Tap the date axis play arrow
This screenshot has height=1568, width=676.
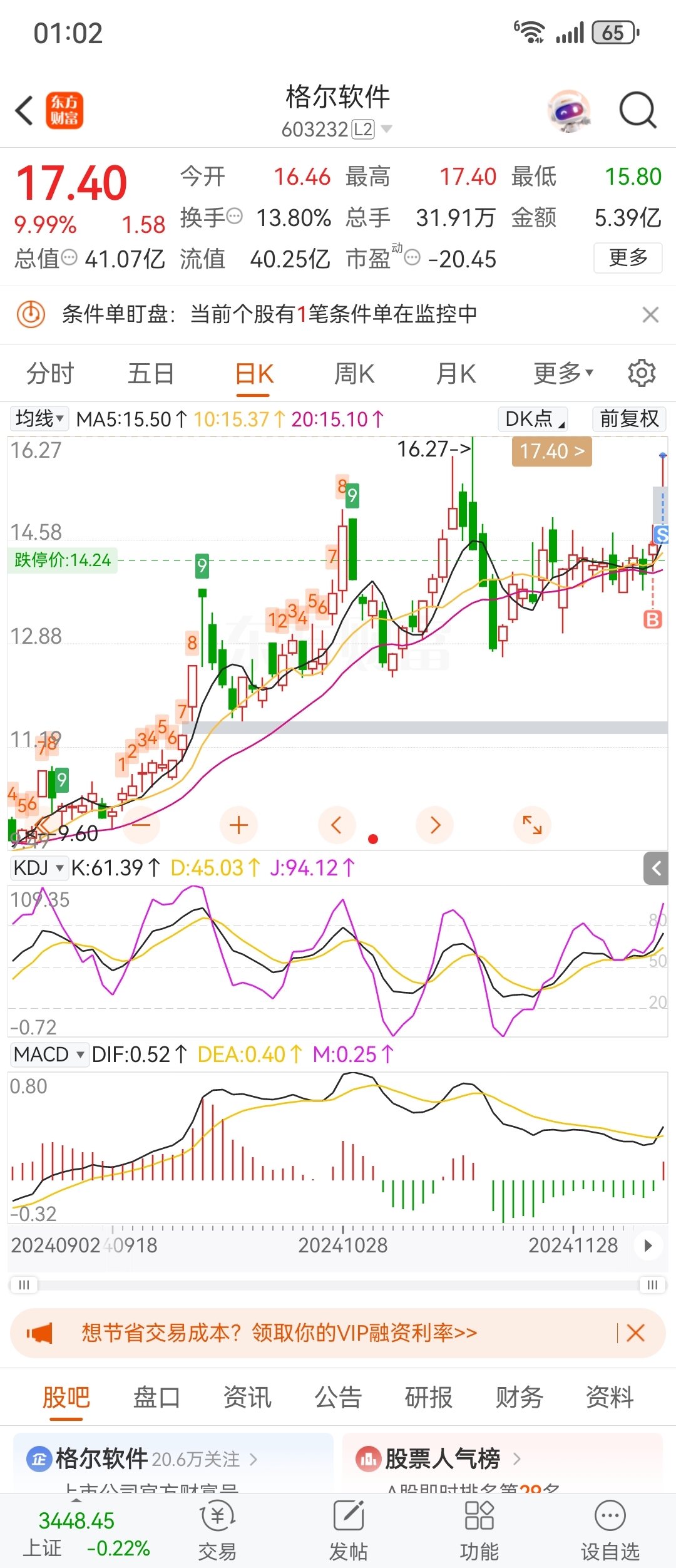648,1246
